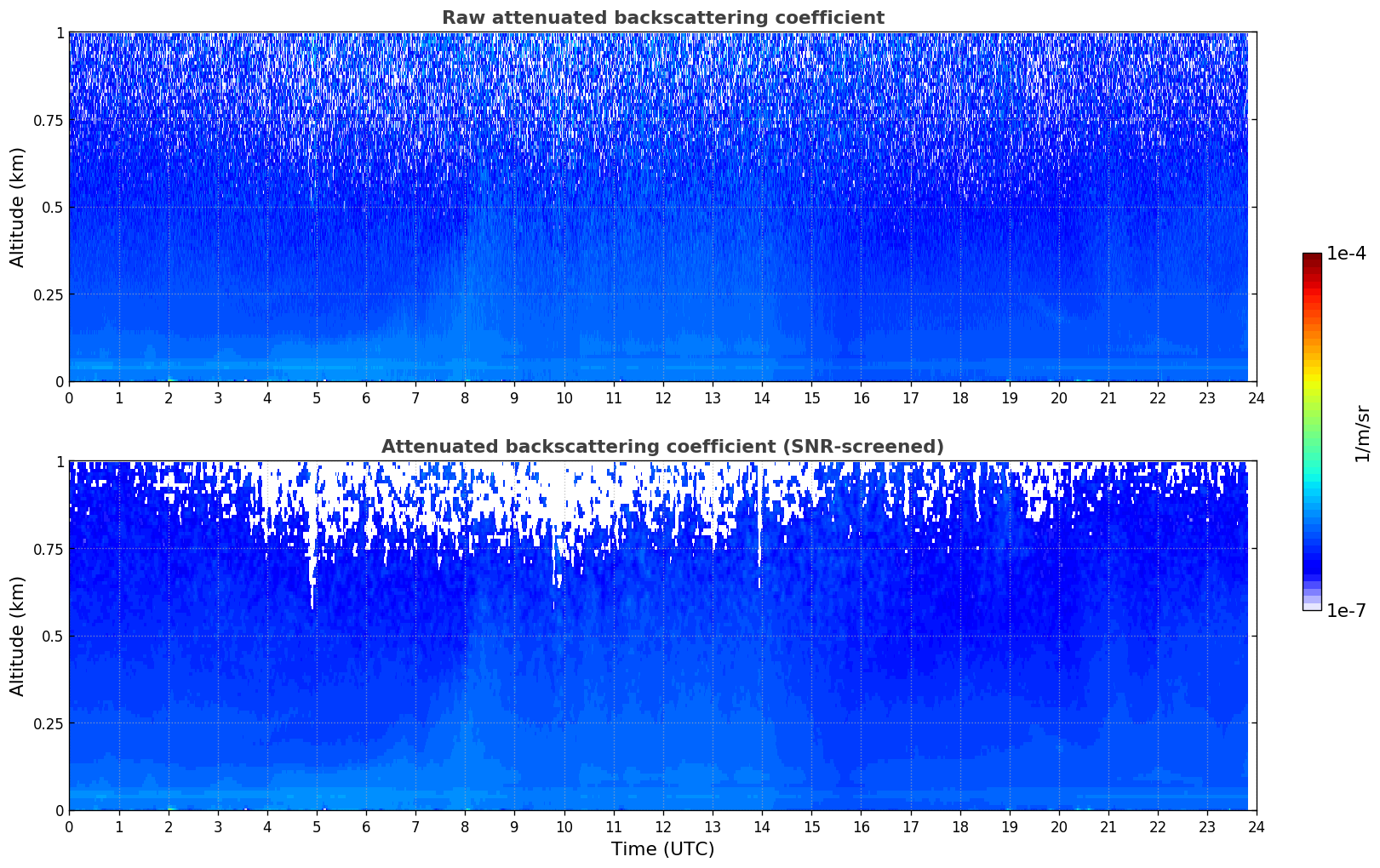Click the "1/m/sr" colorbar unit label
This screenshot has height=868, width=1380.
tap(1362, 432)
